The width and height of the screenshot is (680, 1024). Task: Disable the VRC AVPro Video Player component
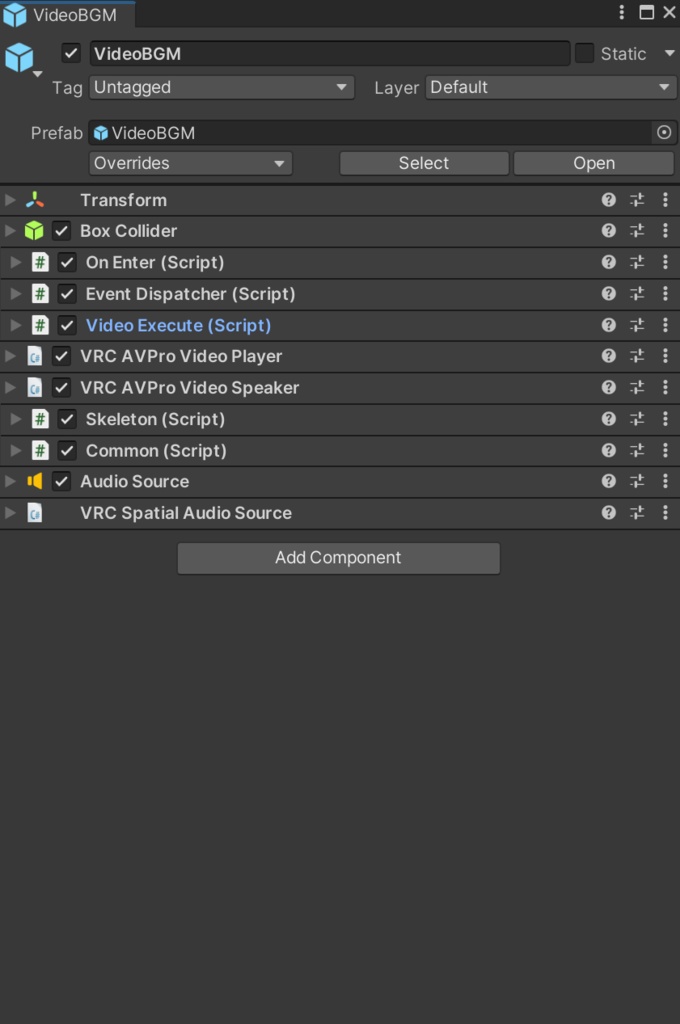point(61,356)
